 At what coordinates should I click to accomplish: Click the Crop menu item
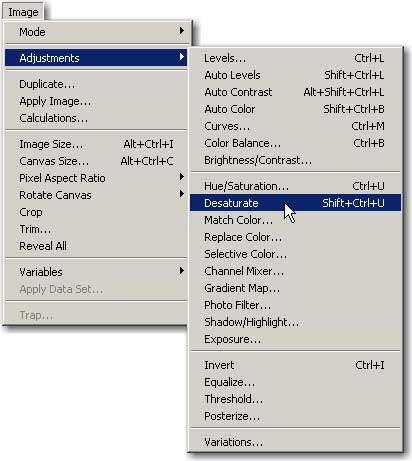click(x=96, y=212)
